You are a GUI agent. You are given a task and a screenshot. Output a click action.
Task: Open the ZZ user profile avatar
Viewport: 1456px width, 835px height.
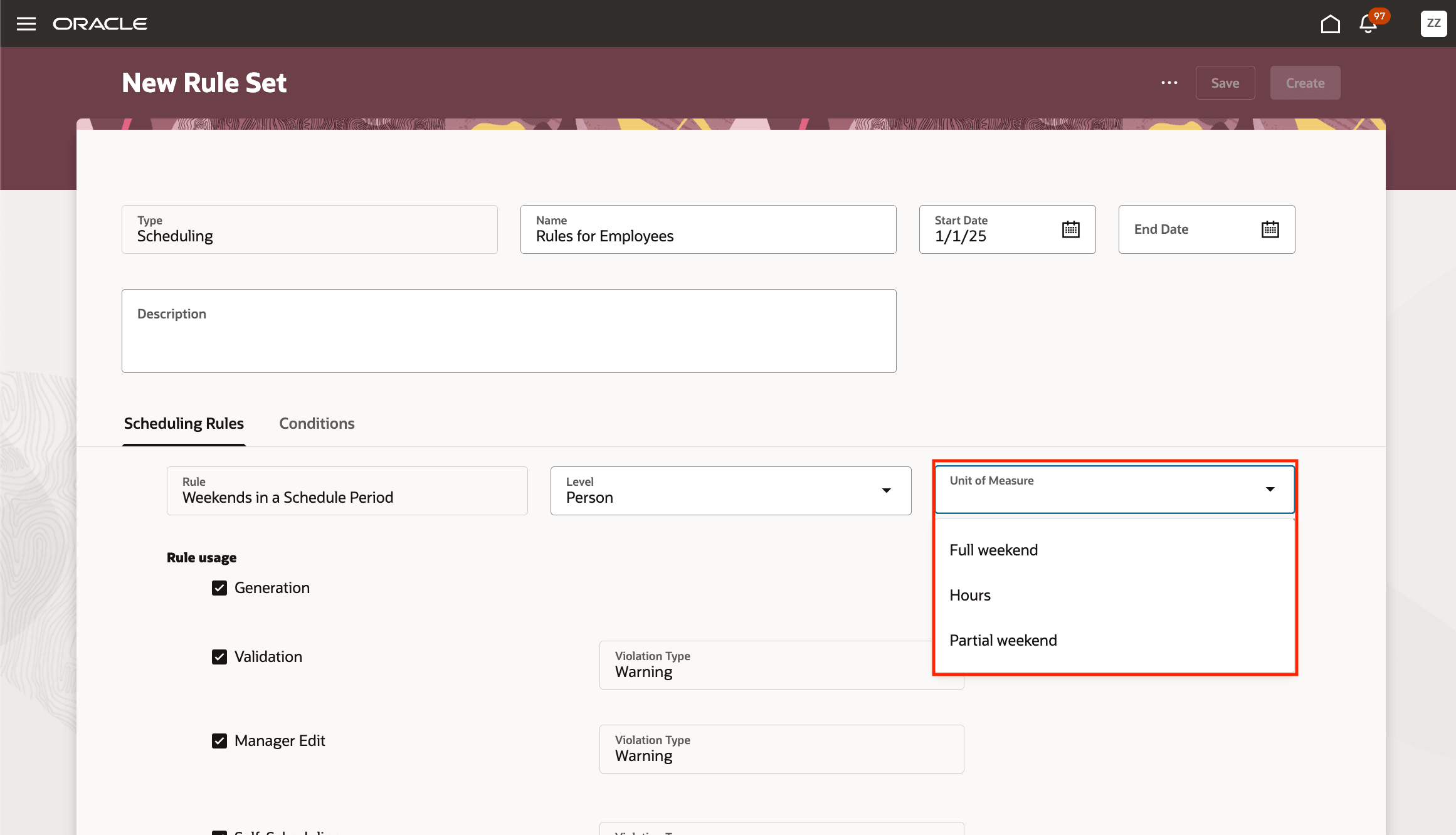[x=1433, y=24]
